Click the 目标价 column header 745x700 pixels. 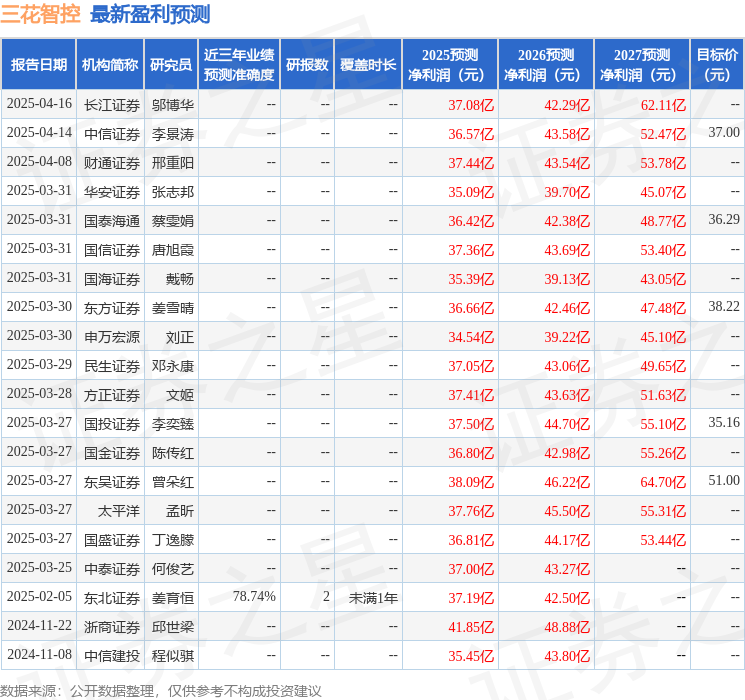(716, 65)
